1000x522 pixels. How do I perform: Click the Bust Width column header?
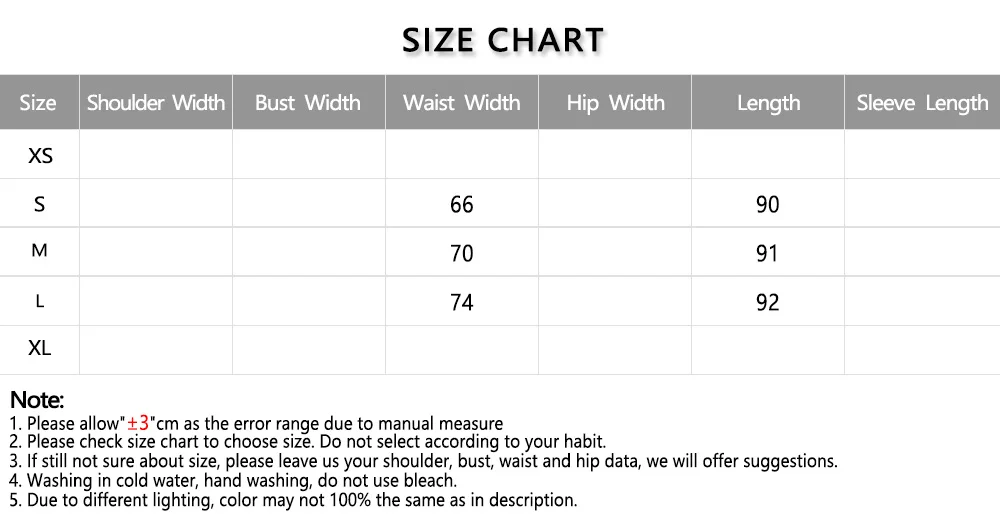pyautogui.click(x=308, y=103)
